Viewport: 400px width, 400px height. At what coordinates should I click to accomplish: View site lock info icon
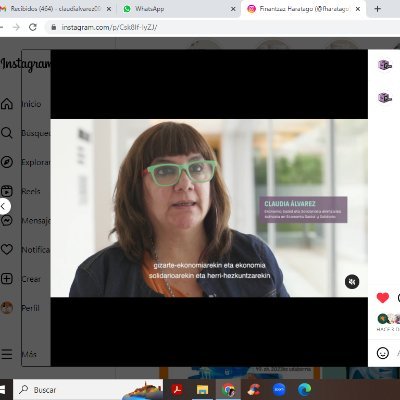tap(53, 27)
